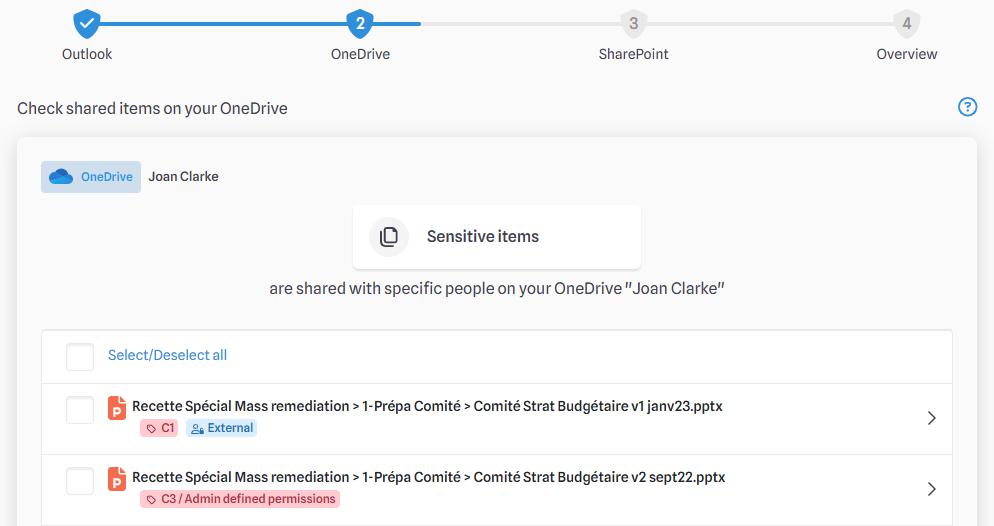Click the PowerPoint icon of sept22.pptx file
The image size is (994, 526).
pyautogui.click(x=117, y=479)
